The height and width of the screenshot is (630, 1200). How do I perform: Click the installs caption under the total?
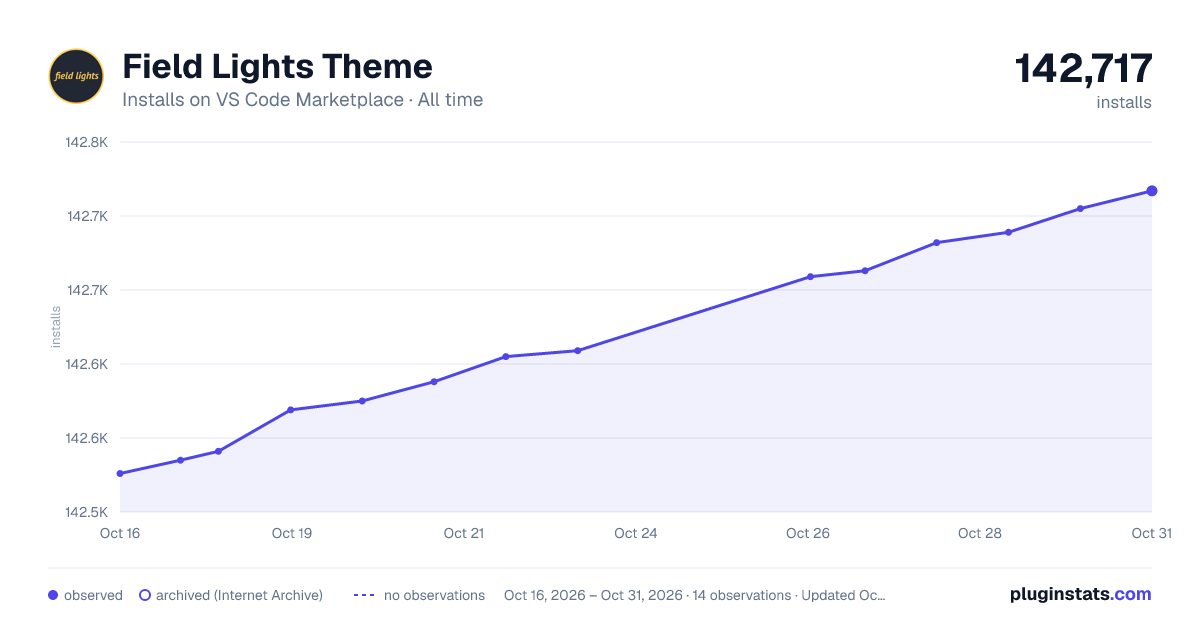[1124, 102]
